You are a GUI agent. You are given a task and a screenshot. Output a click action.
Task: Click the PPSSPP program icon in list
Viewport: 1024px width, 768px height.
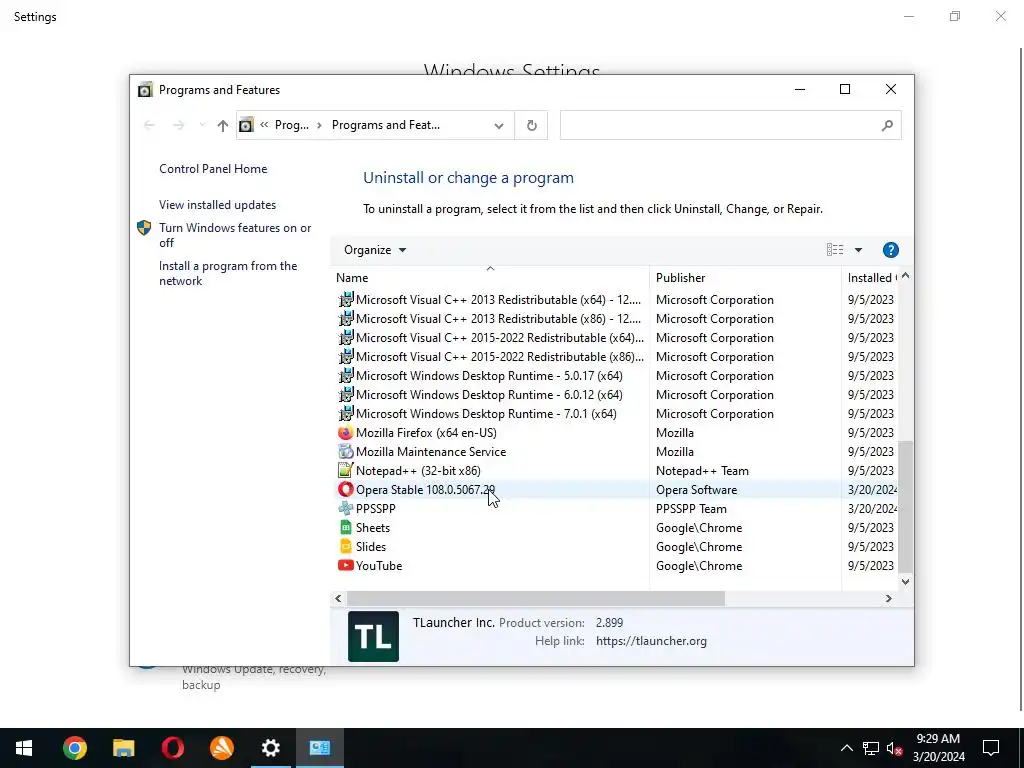pyautogui.click(x=345, y=508)
